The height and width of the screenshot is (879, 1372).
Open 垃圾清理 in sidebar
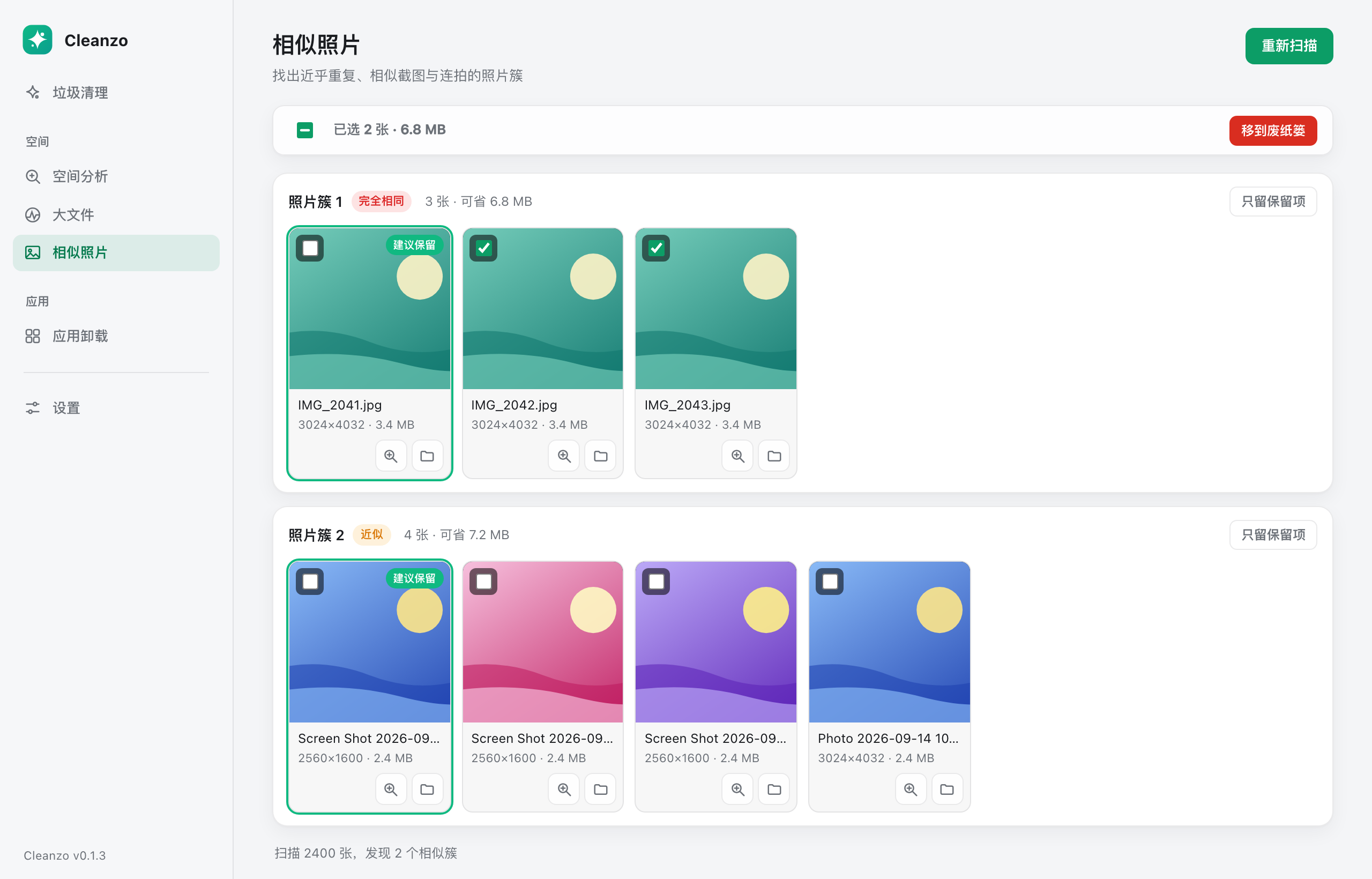[116, 93]
